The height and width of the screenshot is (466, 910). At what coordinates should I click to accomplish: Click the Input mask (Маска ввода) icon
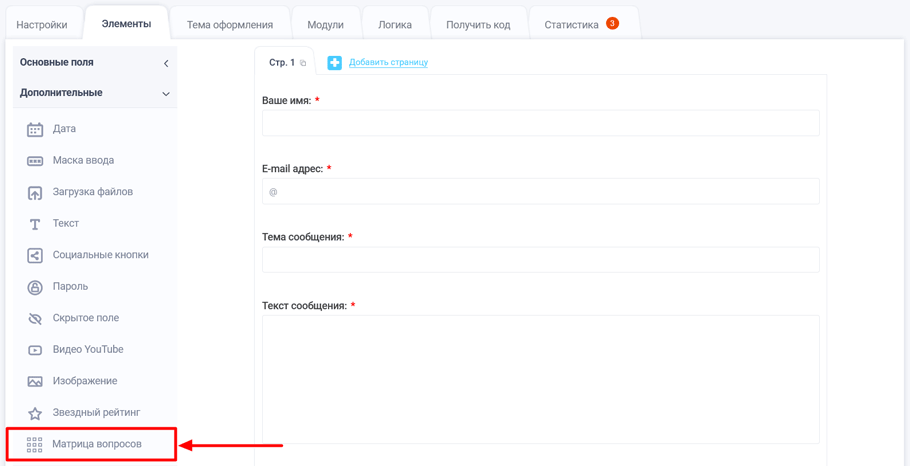(35, 161)
